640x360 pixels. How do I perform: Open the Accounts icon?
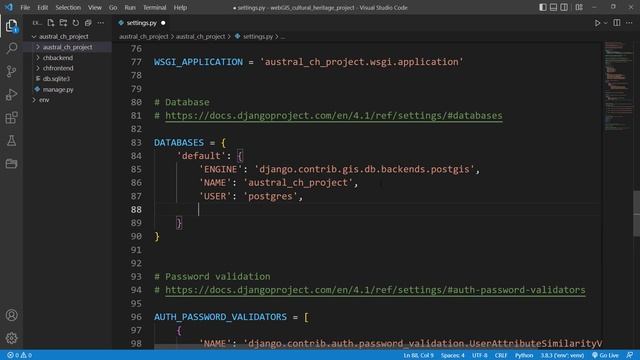click(11, 315)
